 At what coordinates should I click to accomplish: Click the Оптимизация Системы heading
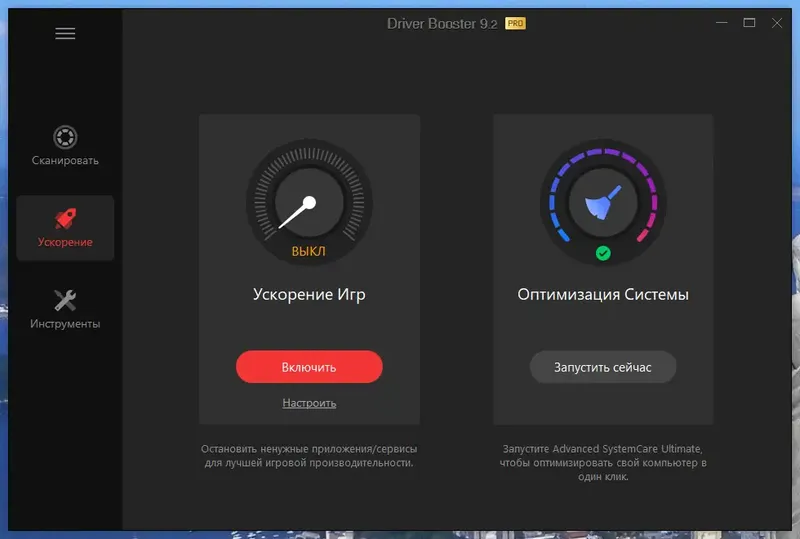[603, 295]
